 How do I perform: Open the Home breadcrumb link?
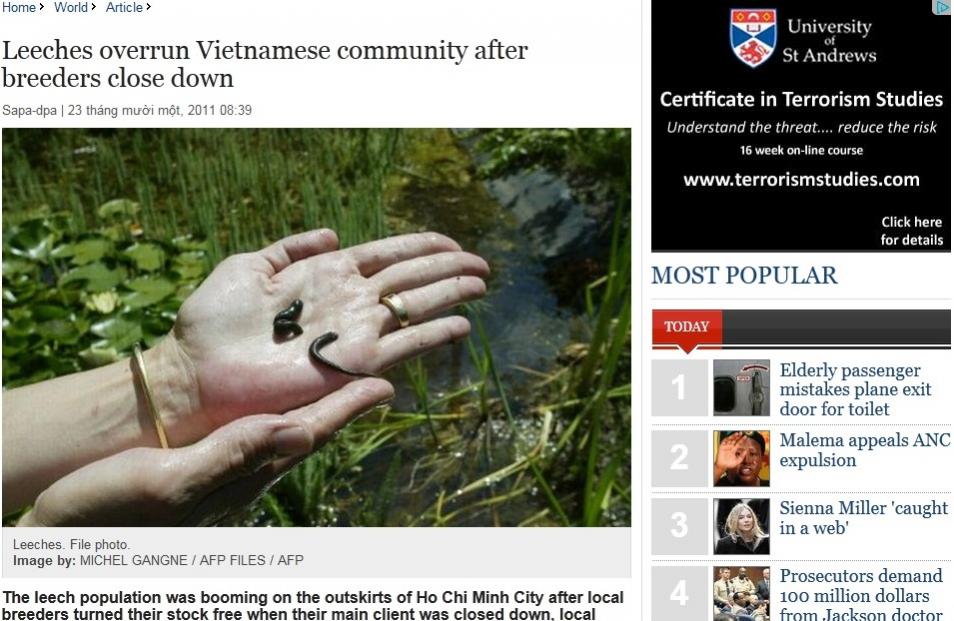19,7
